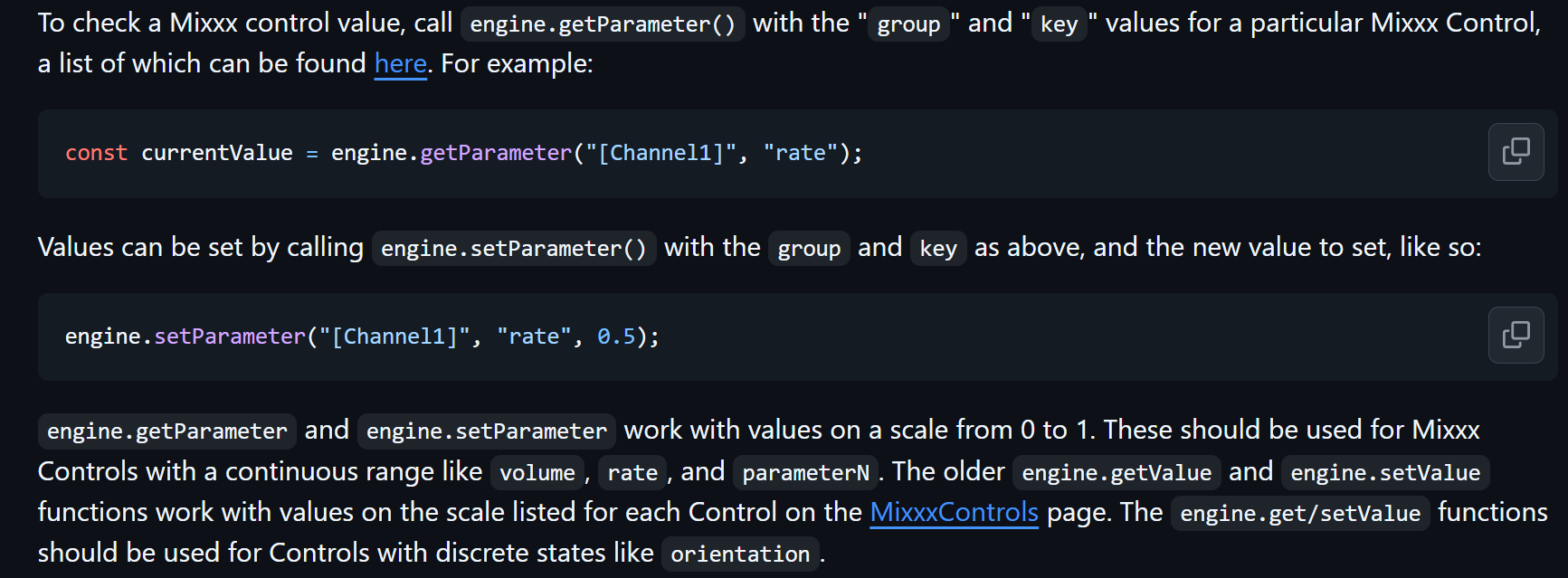Follow the MixxxControls page link
Viewport: 1568px width, 578px height.
(954, 512)
